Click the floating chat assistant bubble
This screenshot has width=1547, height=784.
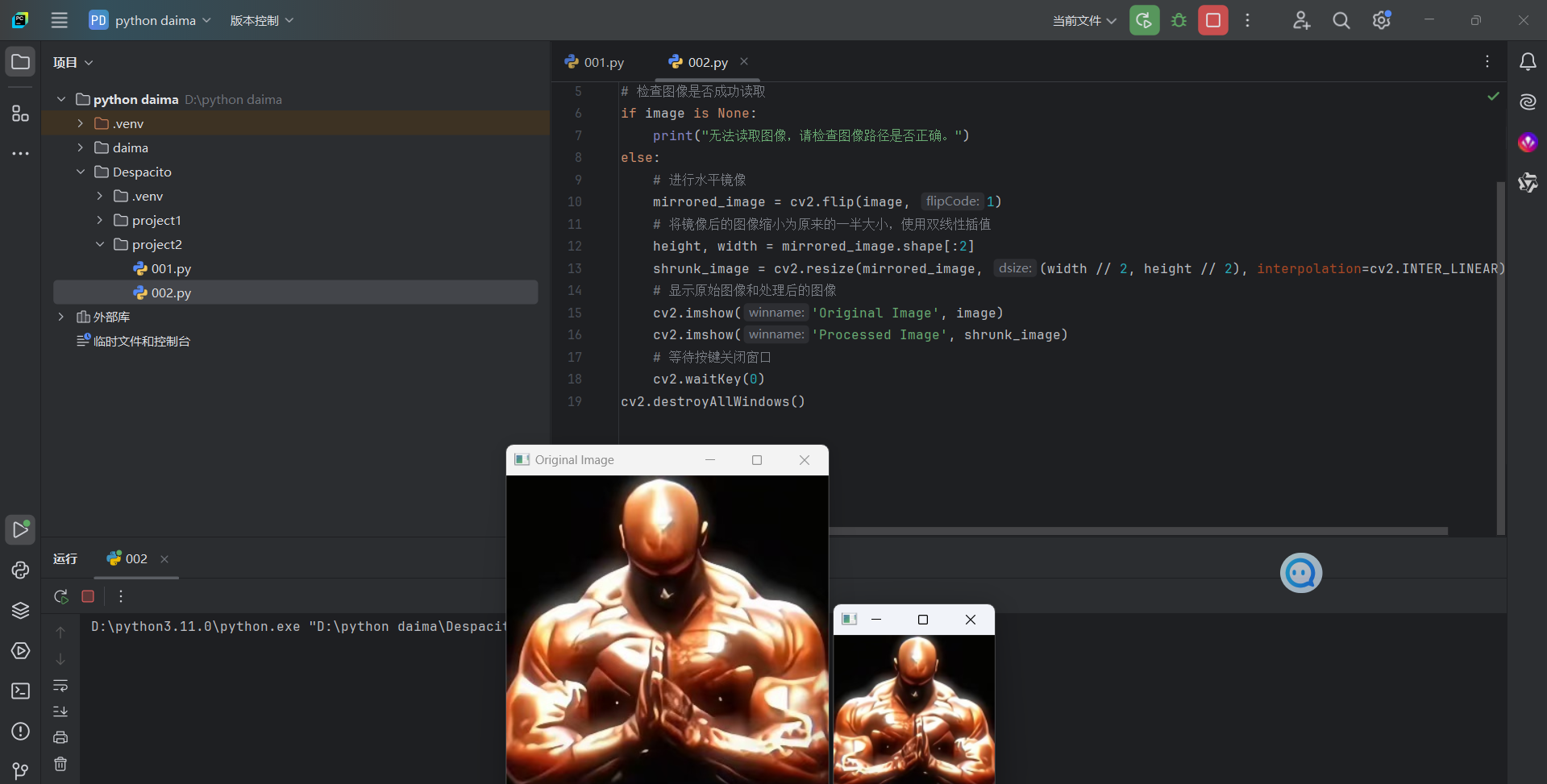click(1300, 573)
